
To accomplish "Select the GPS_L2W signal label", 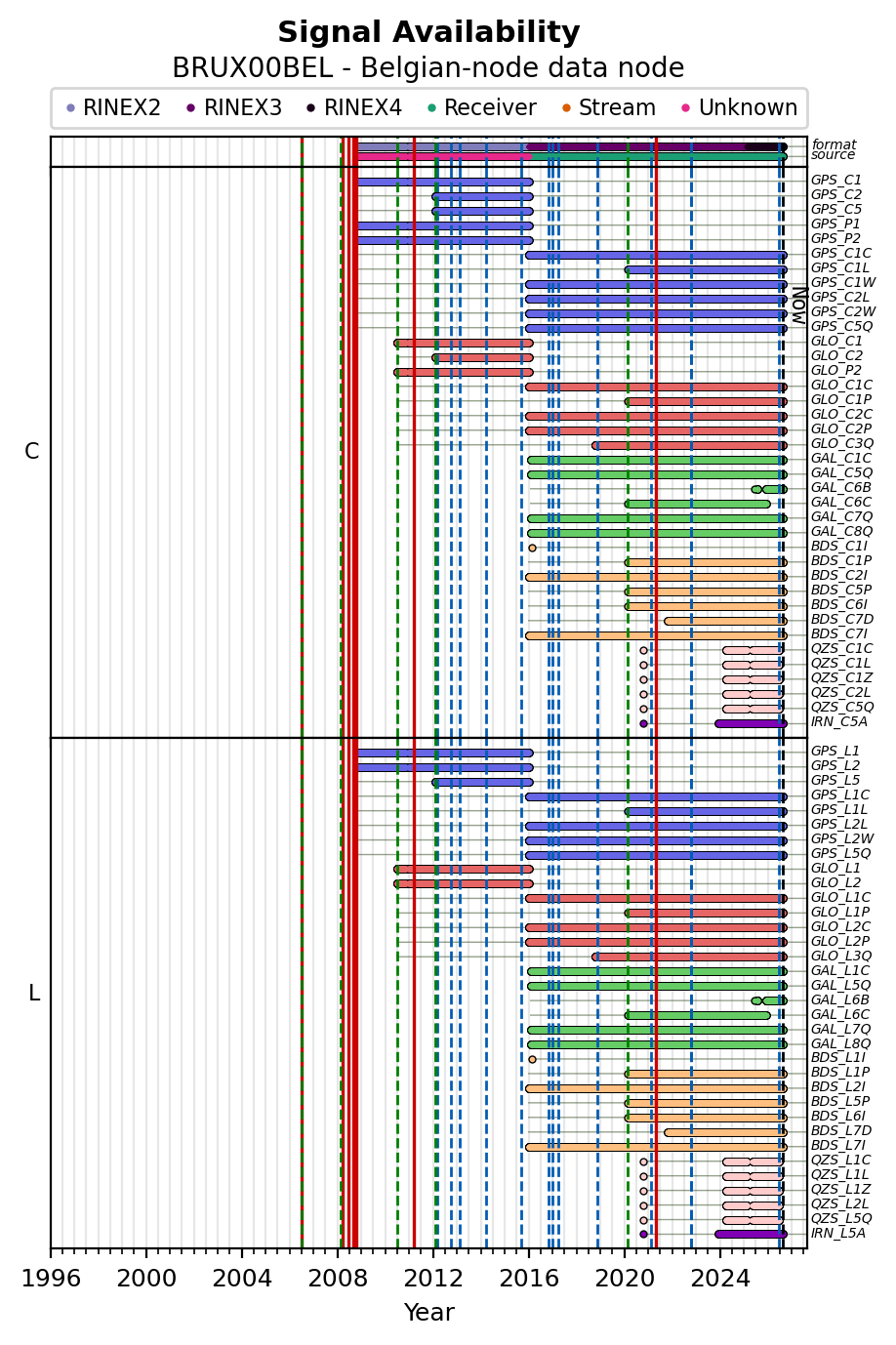I will tap(842, 838).
